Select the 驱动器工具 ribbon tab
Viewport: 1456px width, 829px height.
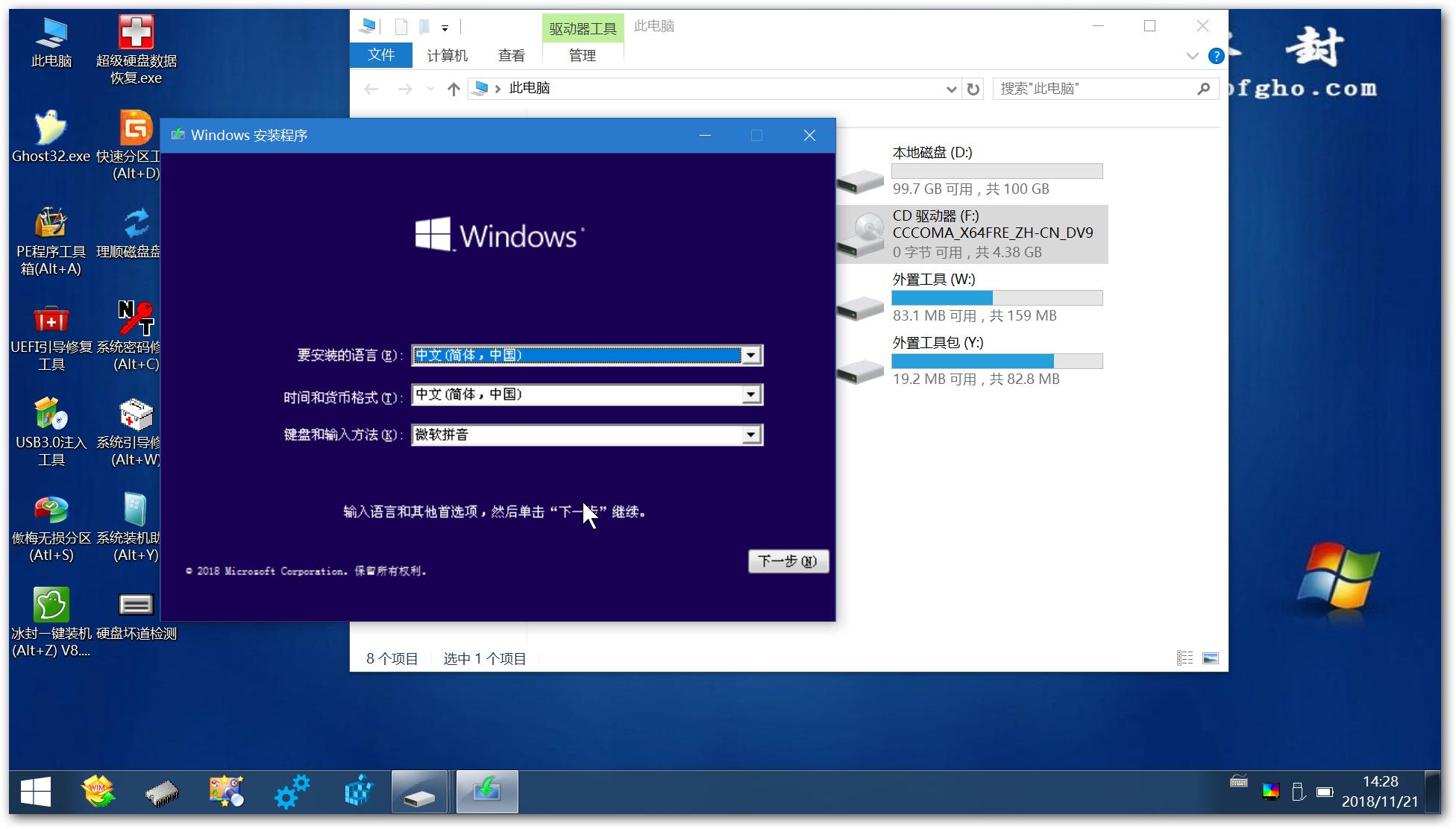[x=583, y=28]
